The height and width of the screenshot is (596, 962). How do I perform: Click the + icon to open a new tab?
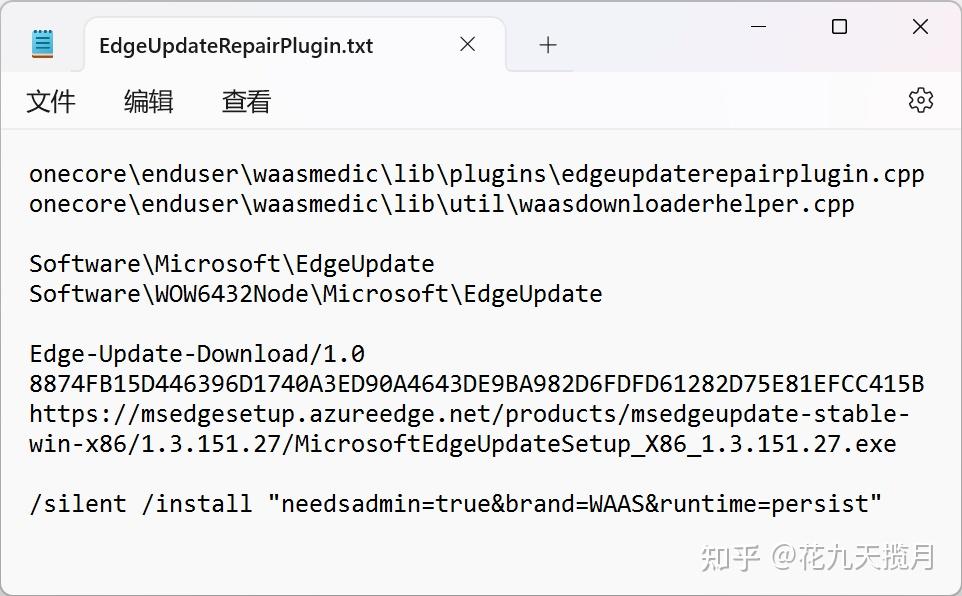[546, 44]
